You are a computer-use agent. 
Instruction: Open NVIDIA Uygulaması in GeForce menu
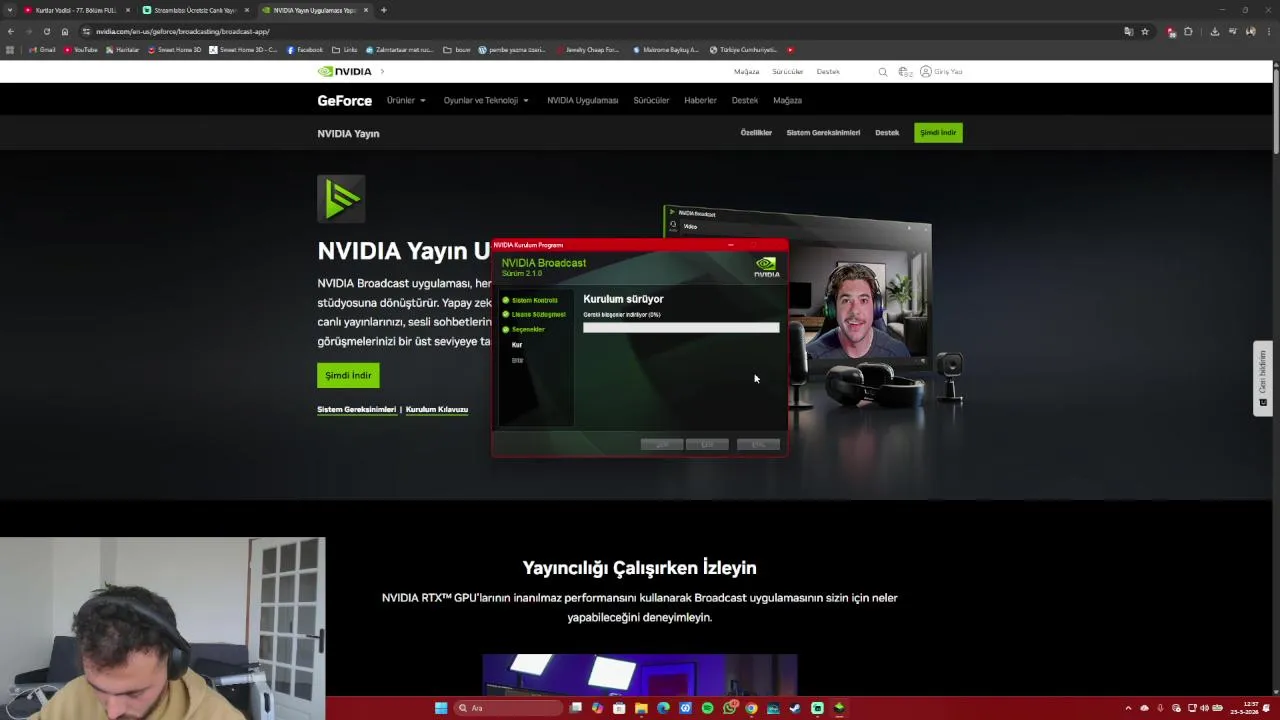tap(582, 100)
